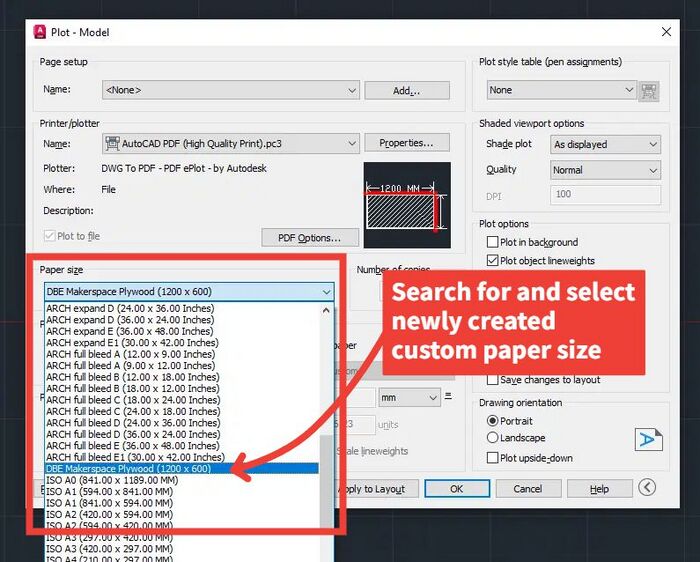Open the Printer/plotter Name dropdown
Image resolution: width=700 pixels, height=562 pixels.
[x=230, y=144]
